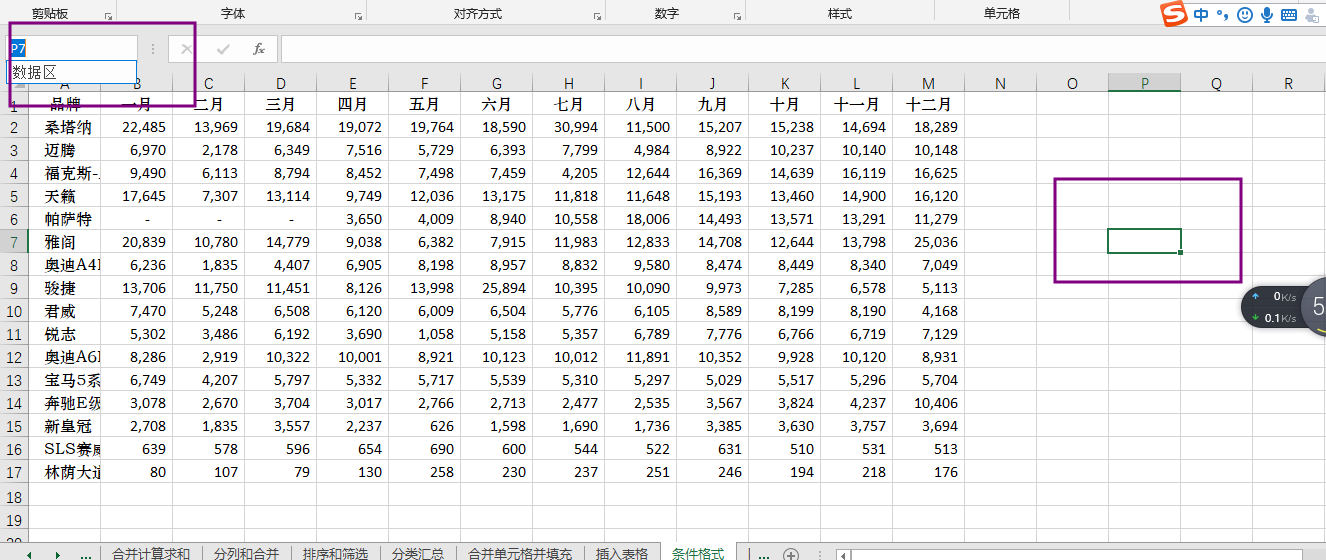Go to the next sheet tab arrow

(x=57, y=554)
